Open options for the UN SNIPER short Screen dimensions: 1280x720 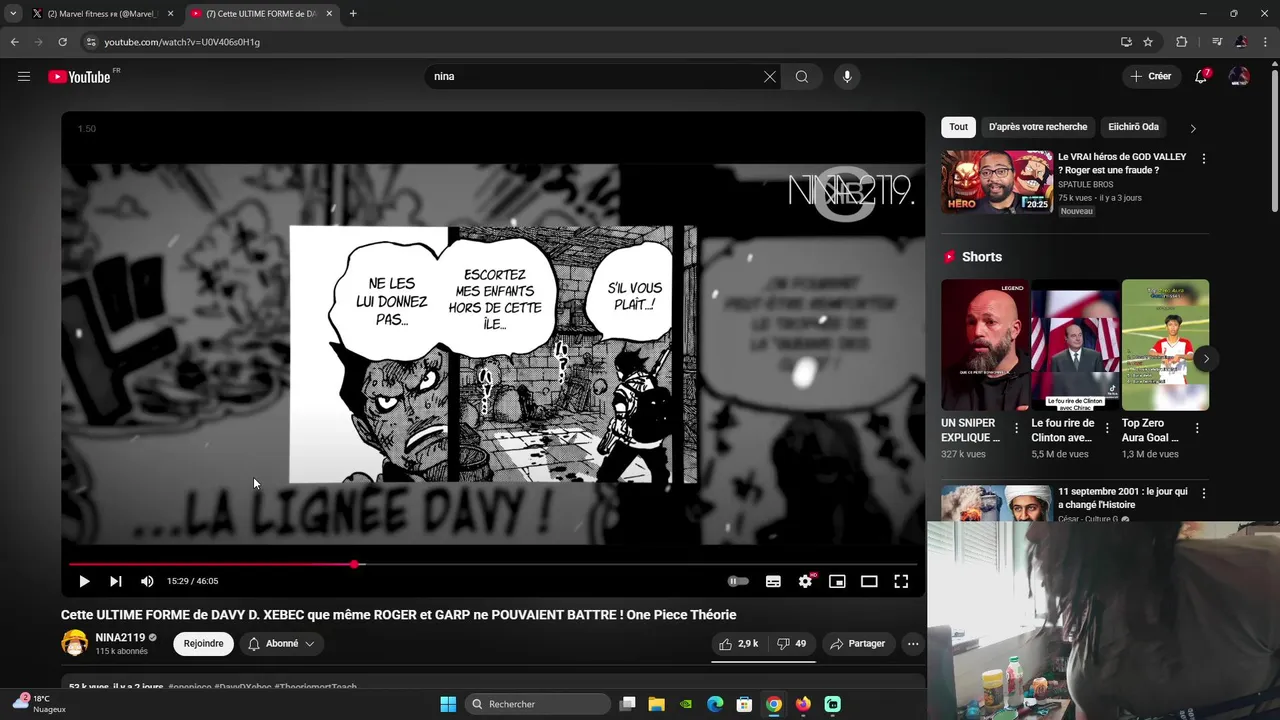(1016, 428)
